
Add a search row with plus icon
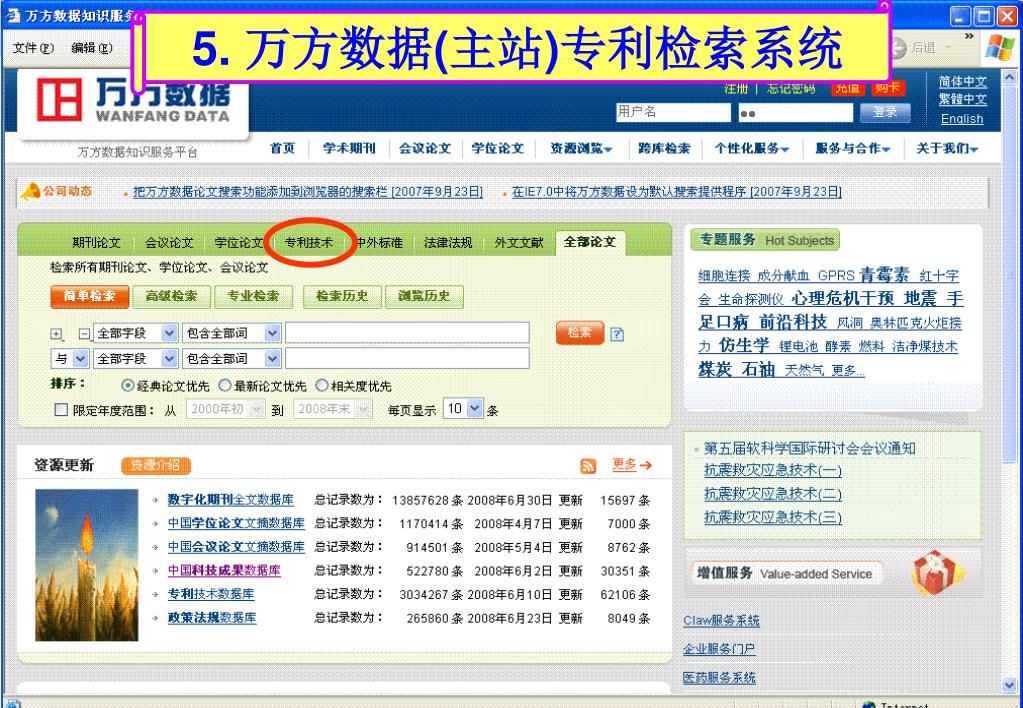(57, 334)
